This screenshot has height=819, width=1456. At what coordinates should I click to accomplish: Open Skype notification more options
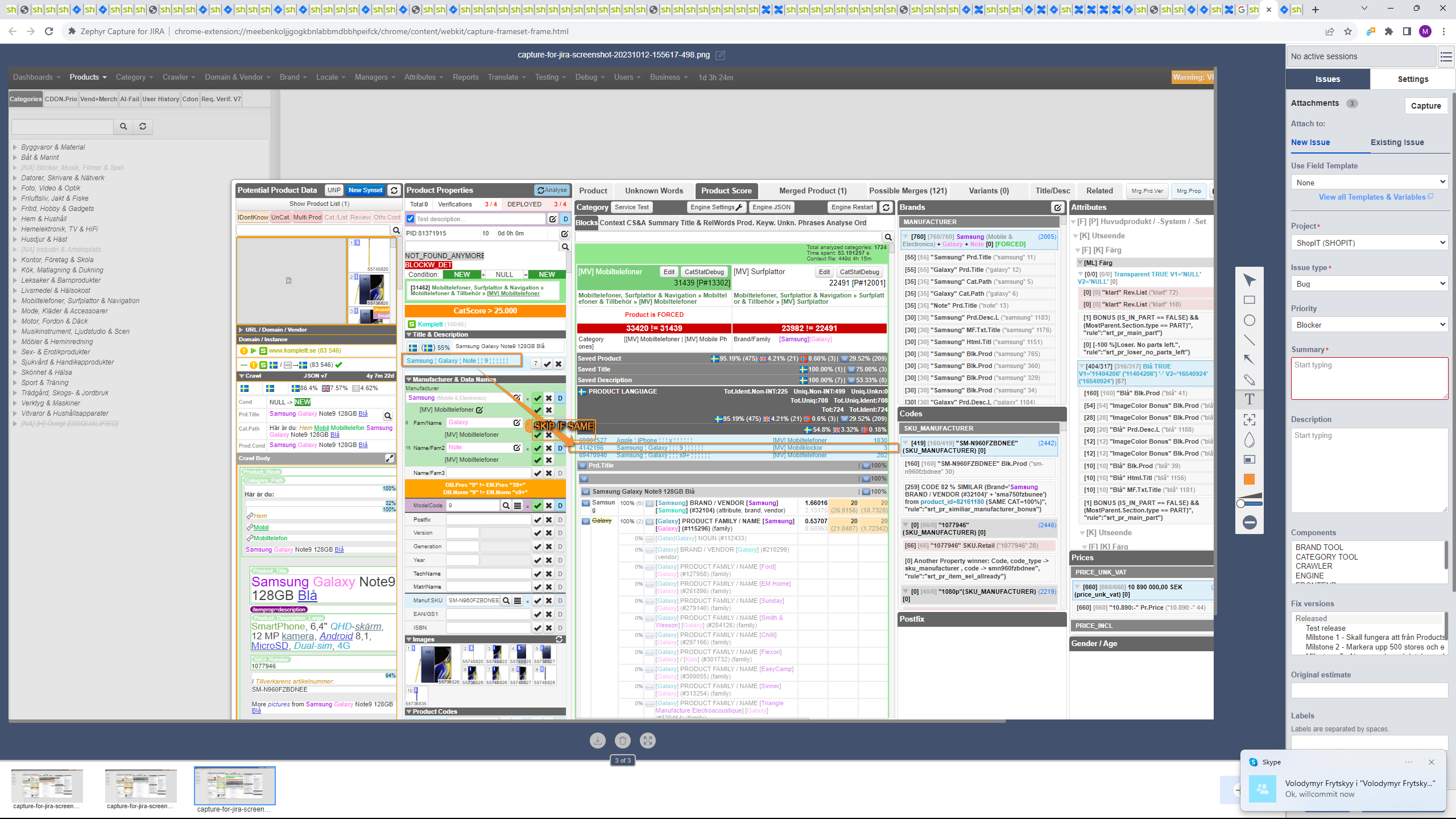pos(1409,762)
